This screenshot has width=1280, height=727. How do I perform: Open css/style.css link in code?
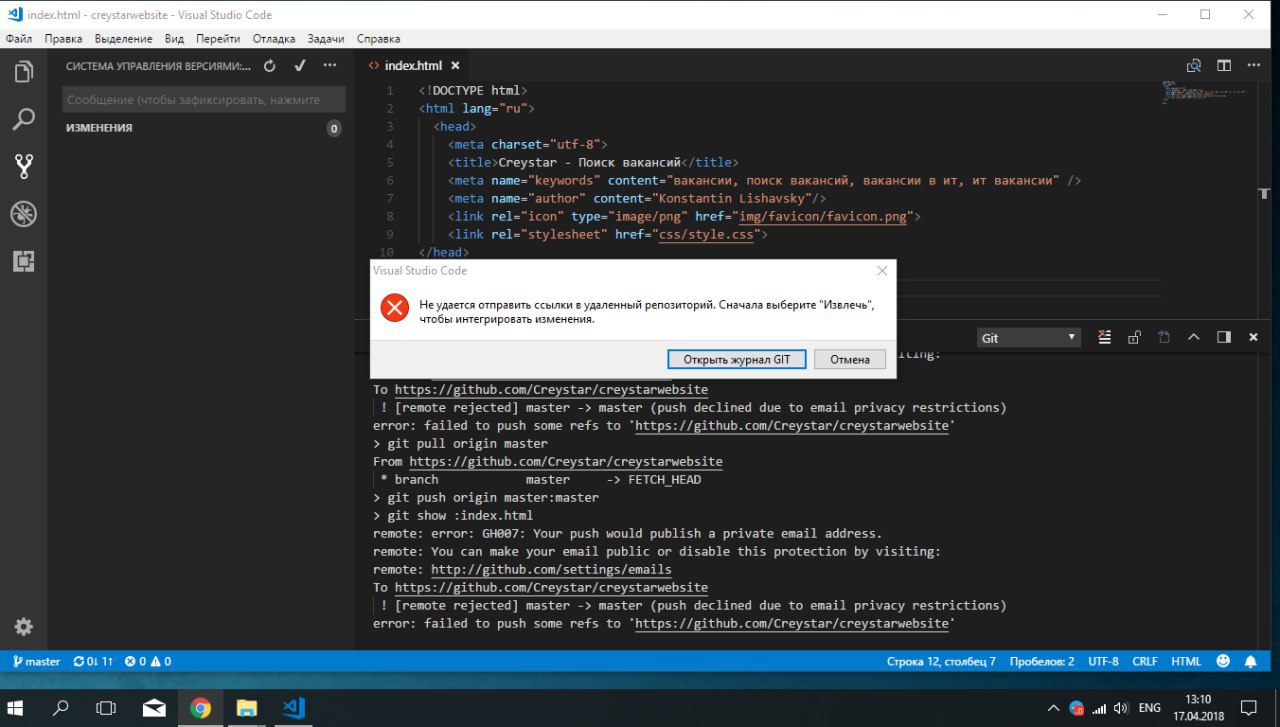point(706,234)
